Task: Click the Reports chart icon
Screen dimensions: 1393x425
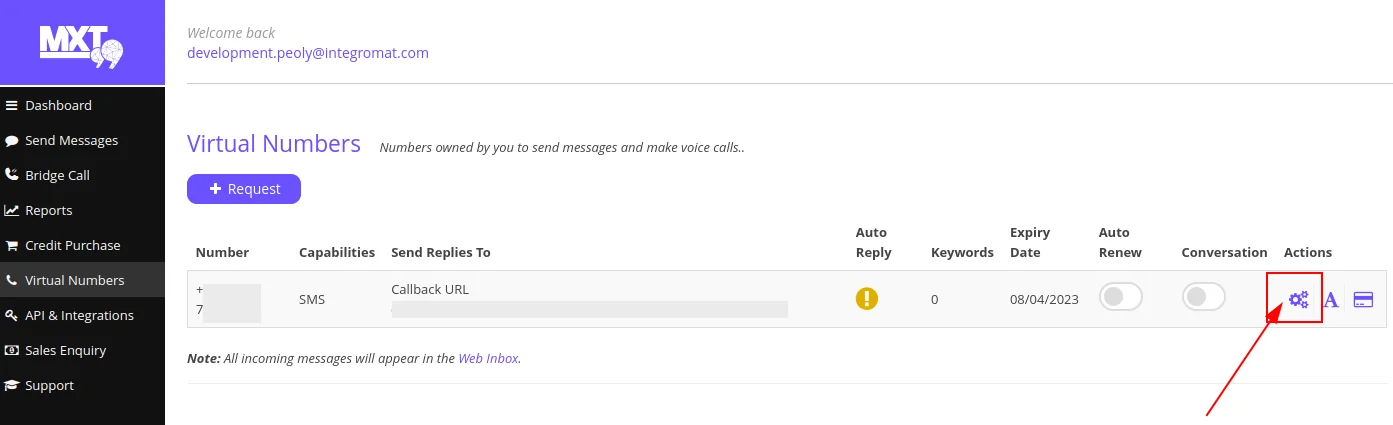Action: 12,210
